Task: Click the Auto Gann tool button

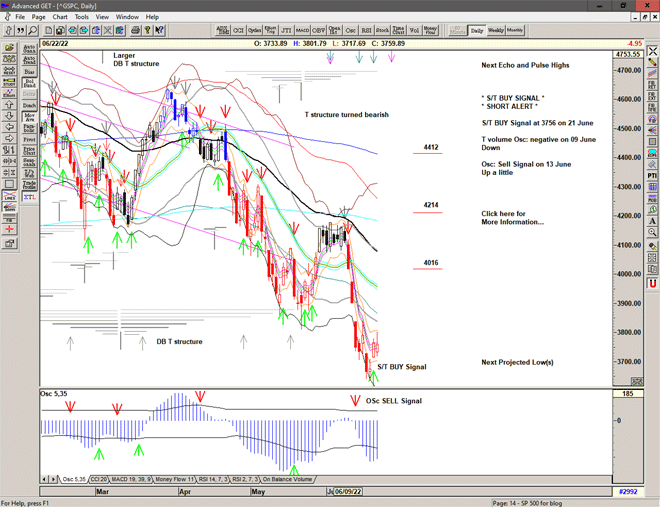Action: [x=29, y=46]
